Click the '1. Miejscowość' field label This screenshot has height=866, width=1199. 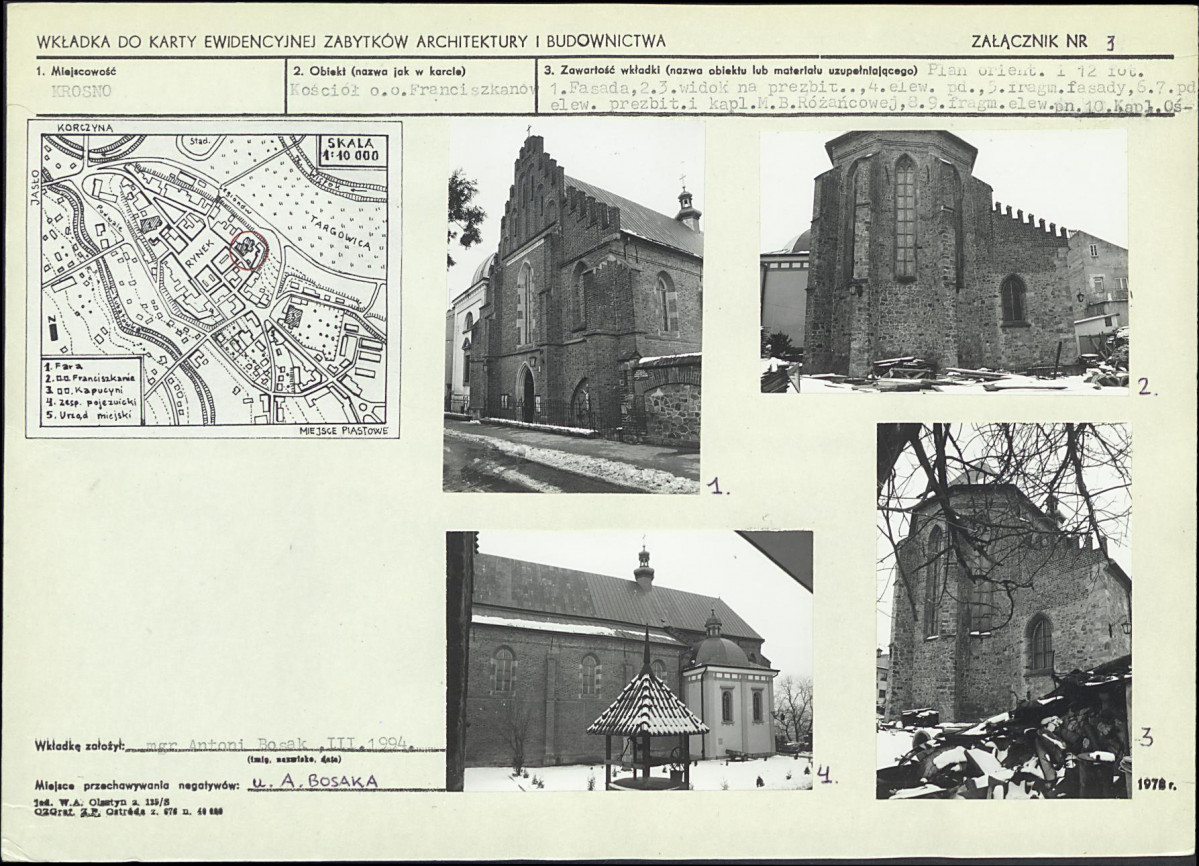(75, 71)
